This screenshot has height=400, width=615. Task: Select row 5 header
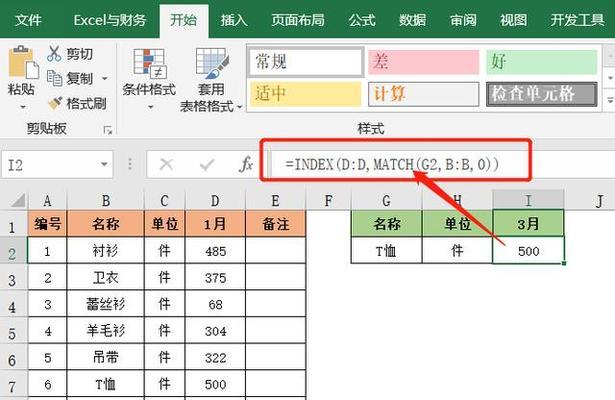pos(13,331)
